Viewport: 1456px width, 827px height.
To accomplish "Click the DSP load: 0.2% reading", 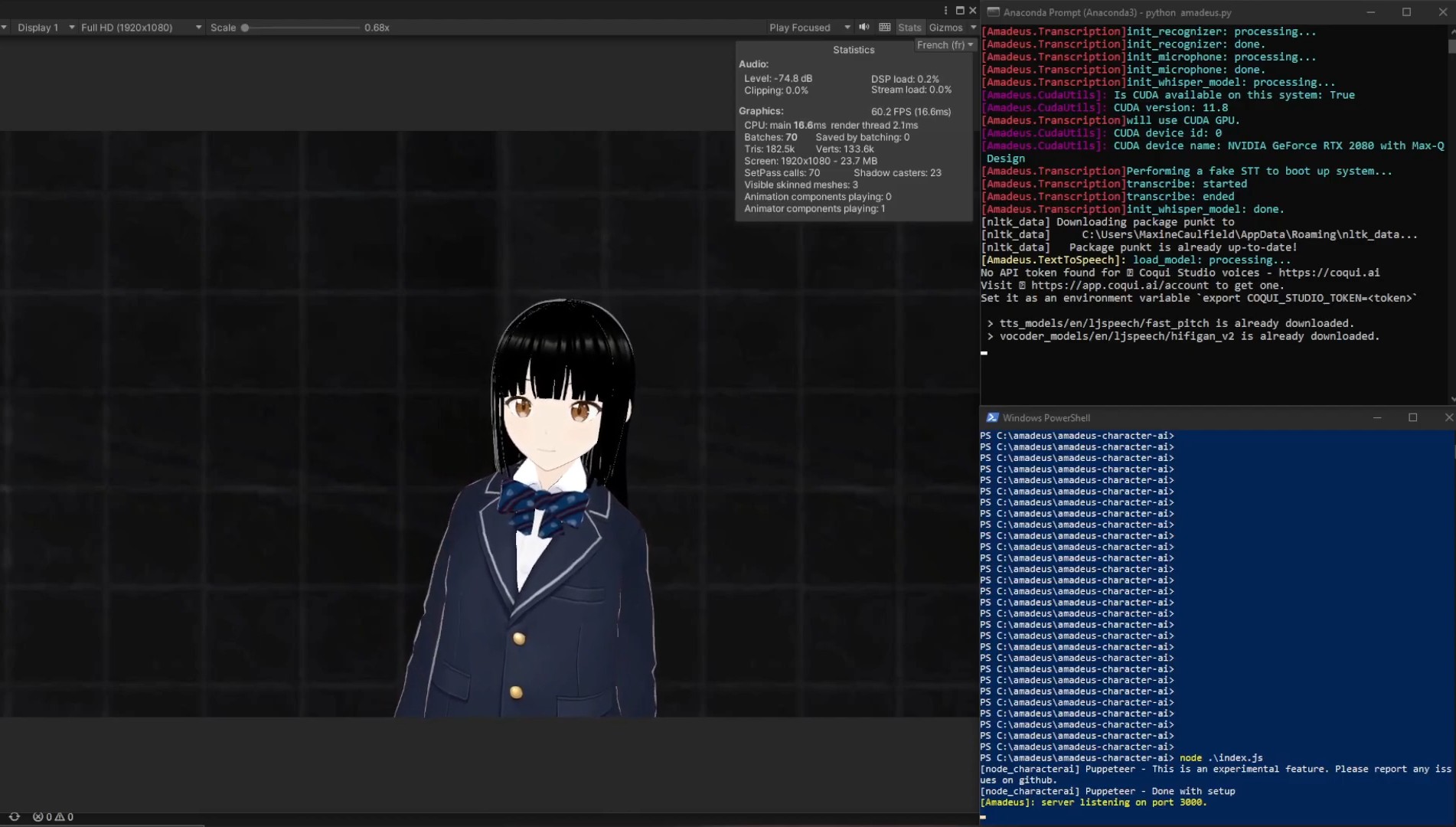I will 905,79.
